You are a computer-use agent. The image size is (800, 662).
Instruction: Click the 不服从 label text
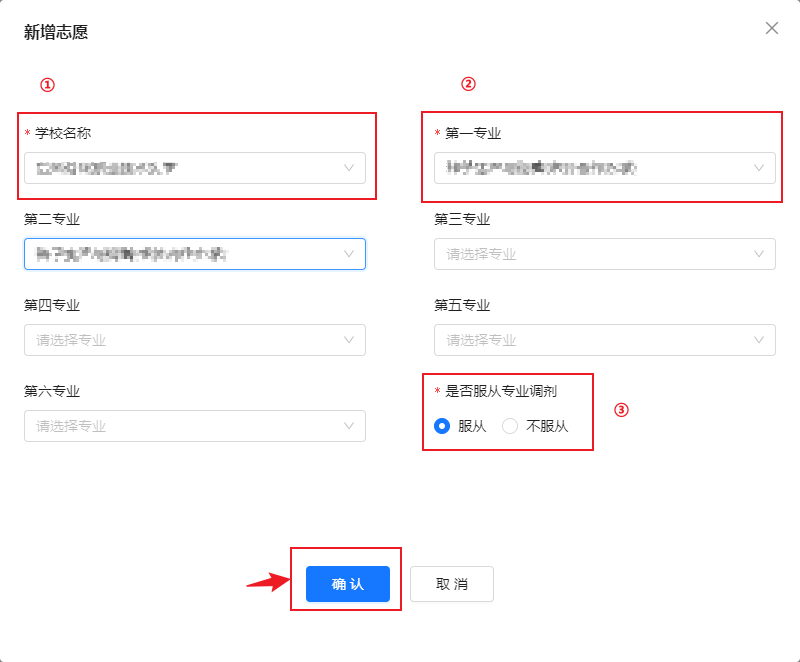[x=547, y=426]
